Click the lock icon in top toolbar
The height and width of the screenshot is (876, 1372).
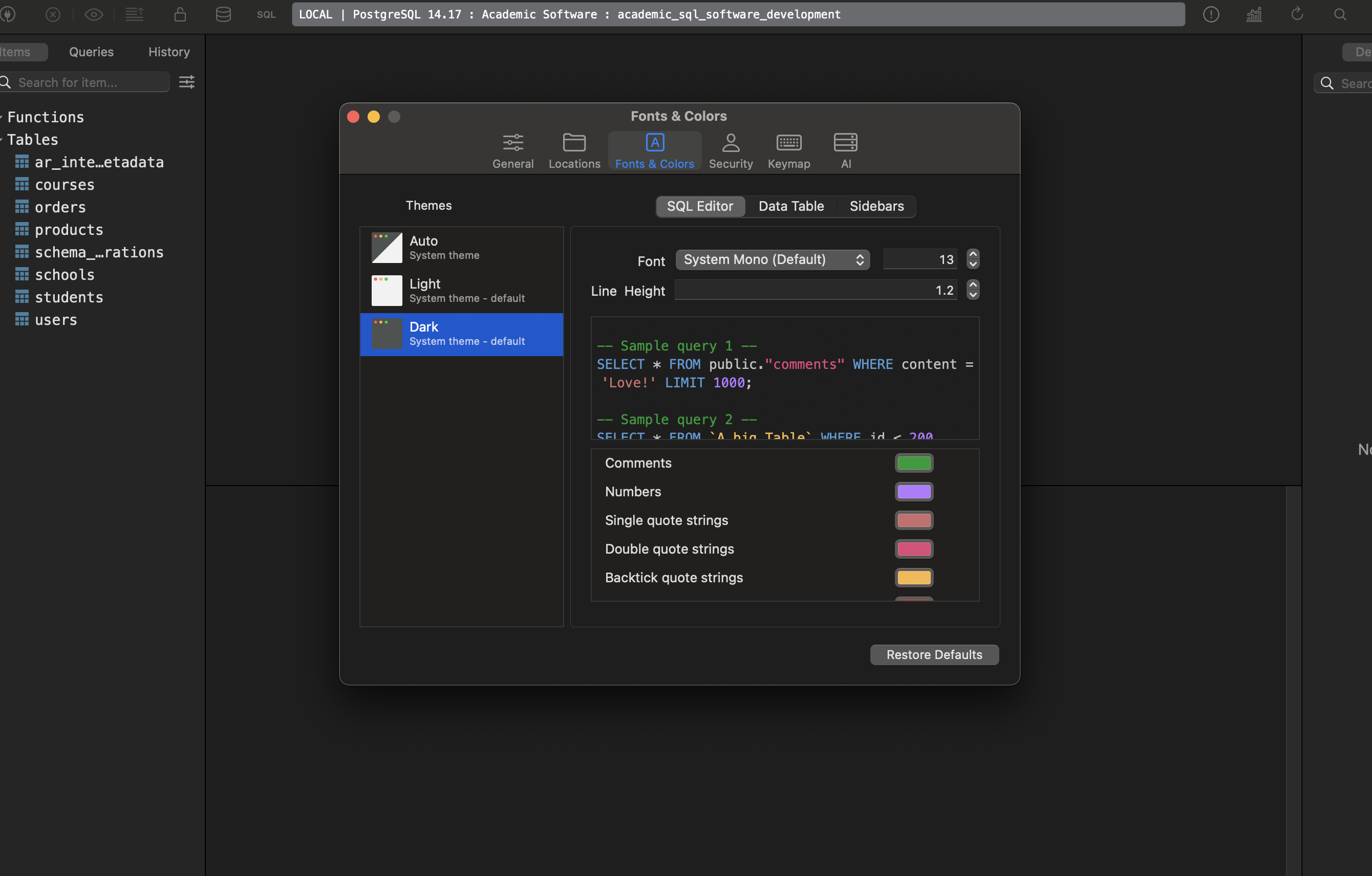(x=180, y=14)
